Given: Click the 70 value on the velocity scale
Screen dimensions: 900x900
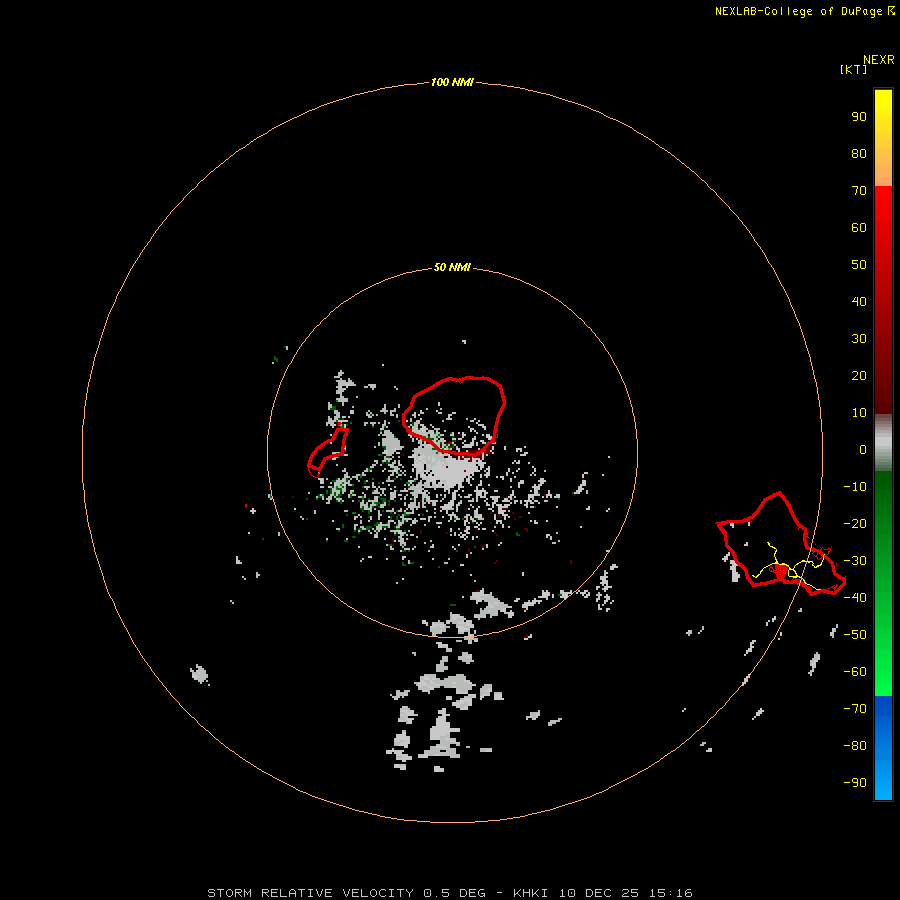Looking at the screenshot, I should click(859, 191).
